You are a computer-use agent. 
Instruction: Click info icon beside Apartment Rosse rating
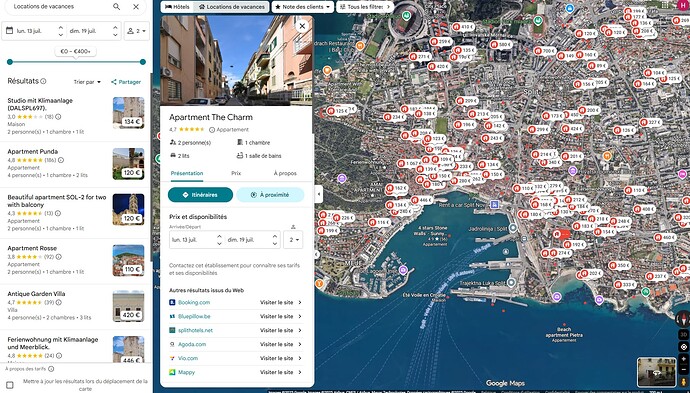click(59, 257)
